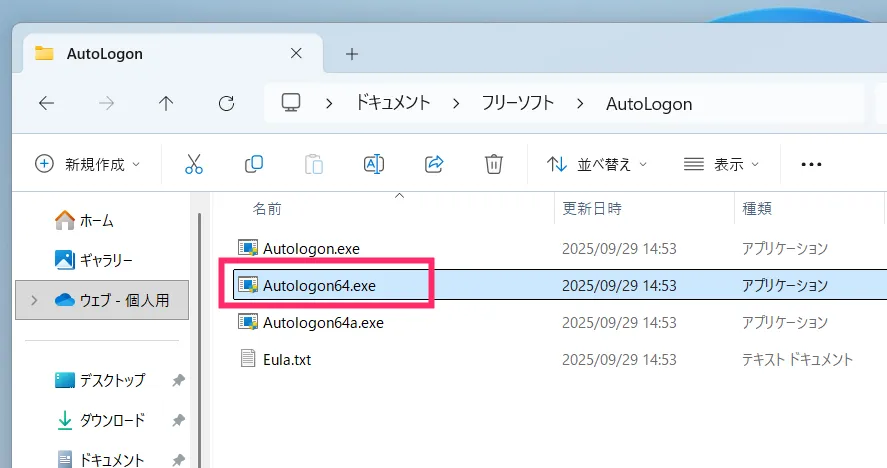887x468 pixels.
Task: Sort by the 名前 column header
Action: coord(267,209)
